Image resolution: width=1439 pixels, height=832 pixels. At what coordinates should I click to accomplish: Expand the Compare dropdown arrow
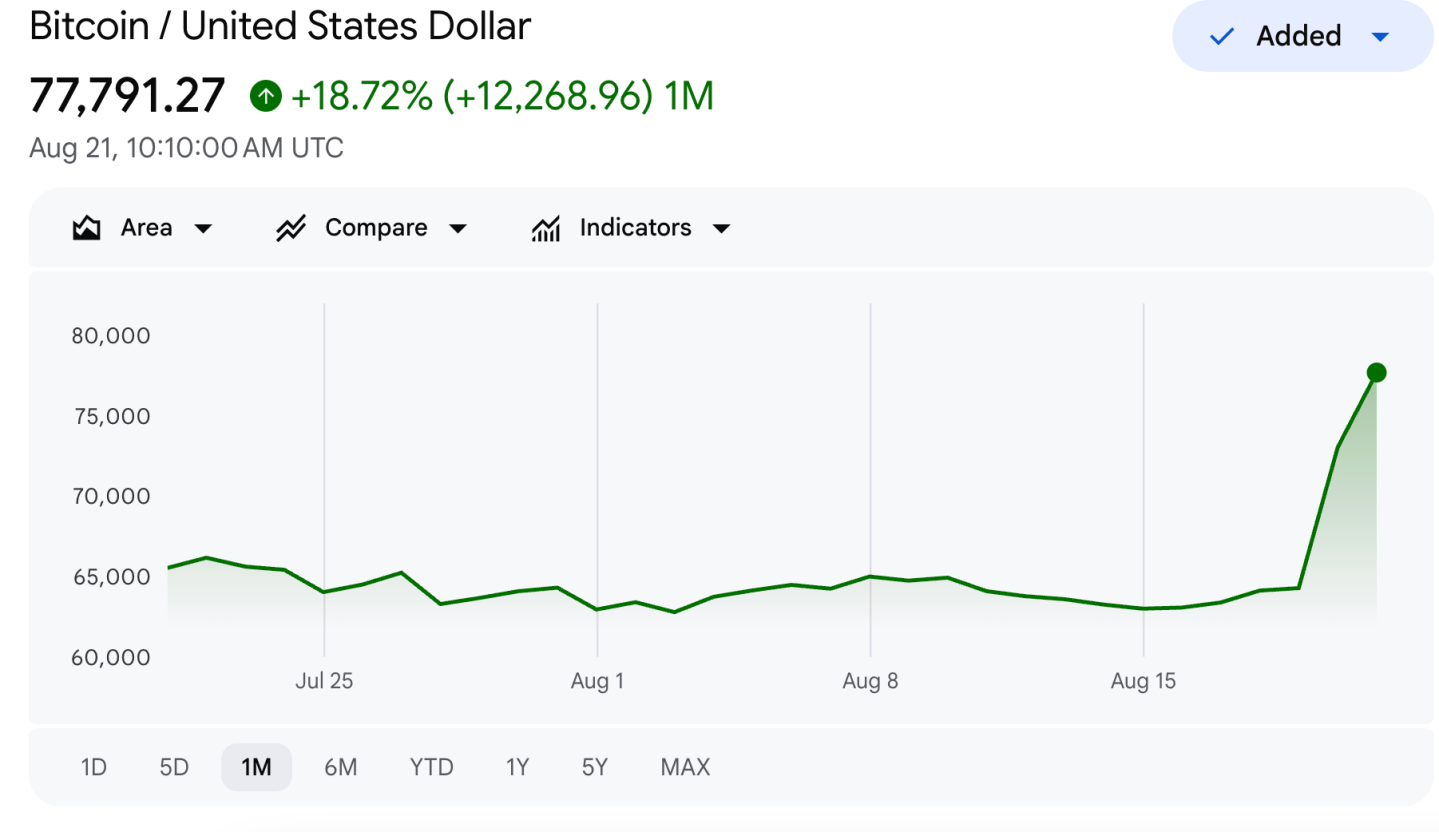458,229
